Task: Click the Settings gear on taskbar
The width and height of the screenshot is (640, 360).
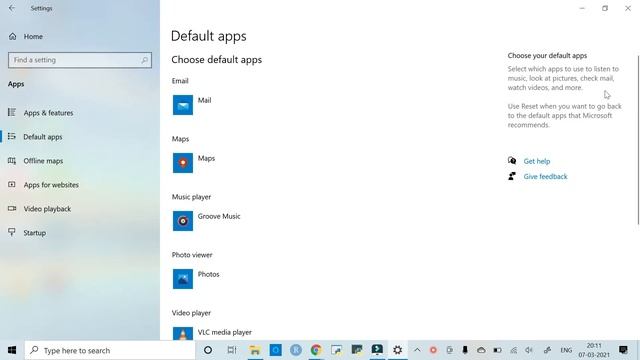Action: (398, 350)
